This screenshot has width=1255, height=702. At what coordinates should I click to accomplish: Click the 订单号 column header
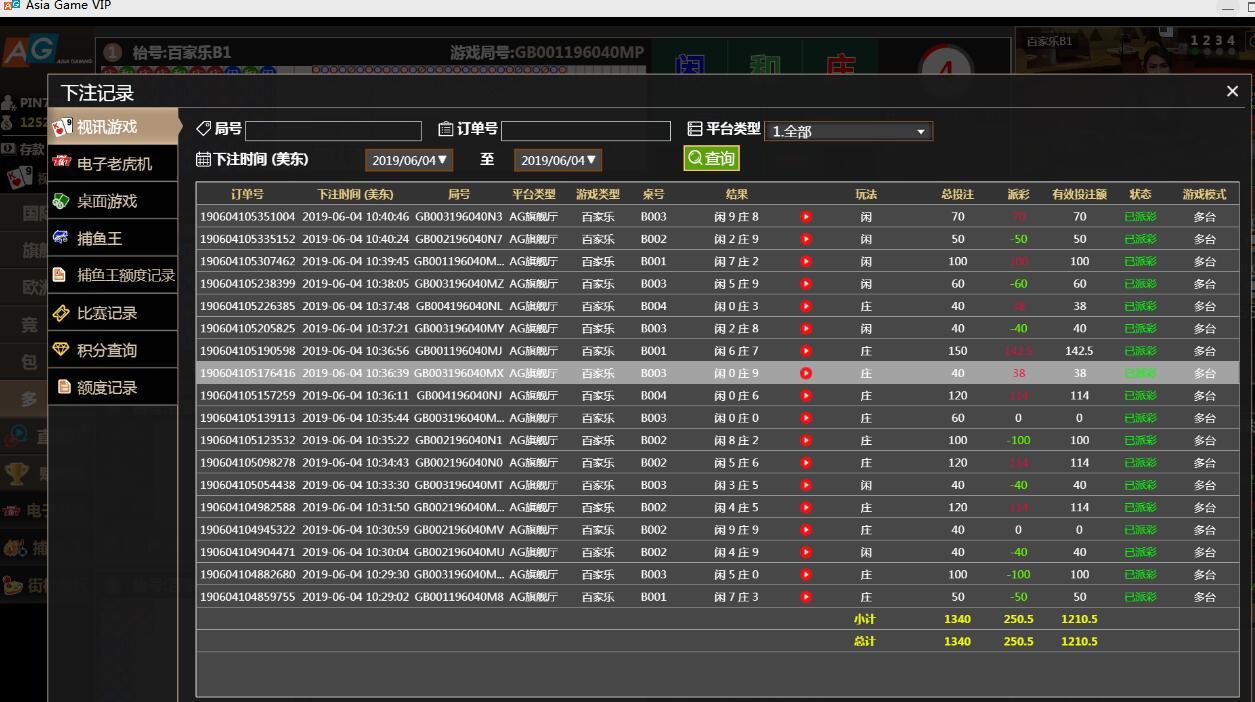pos(247,194)
